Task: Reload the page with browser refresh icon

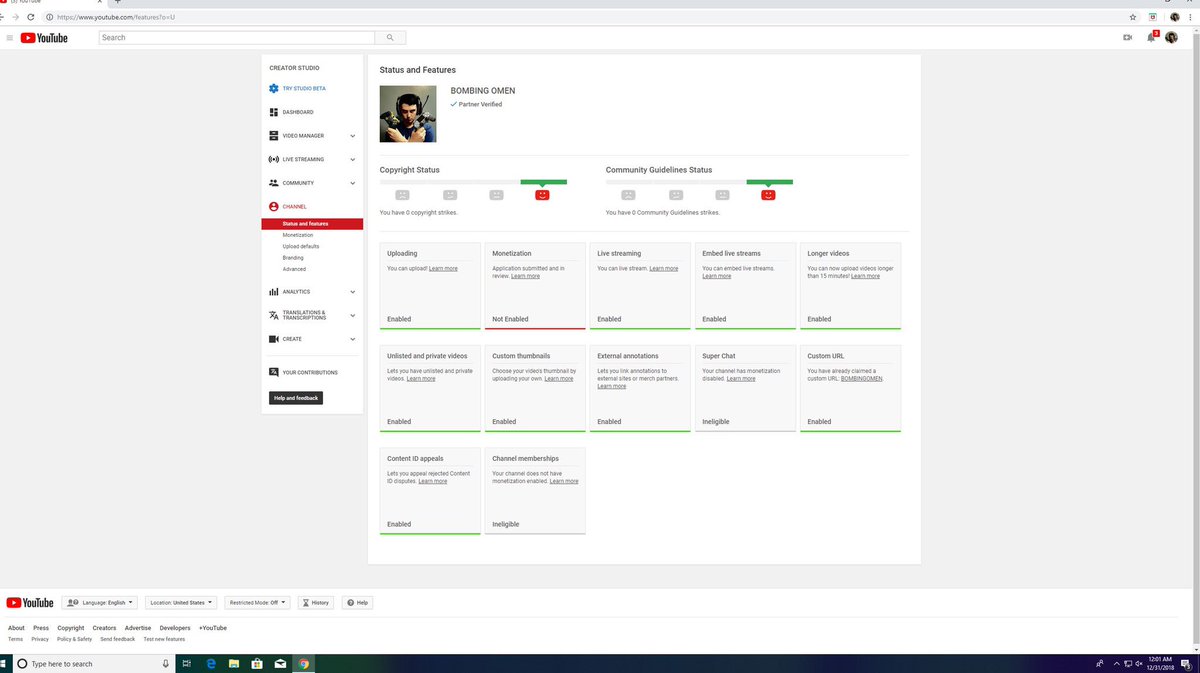Action: pyautogui.click(x=31, y=17)
